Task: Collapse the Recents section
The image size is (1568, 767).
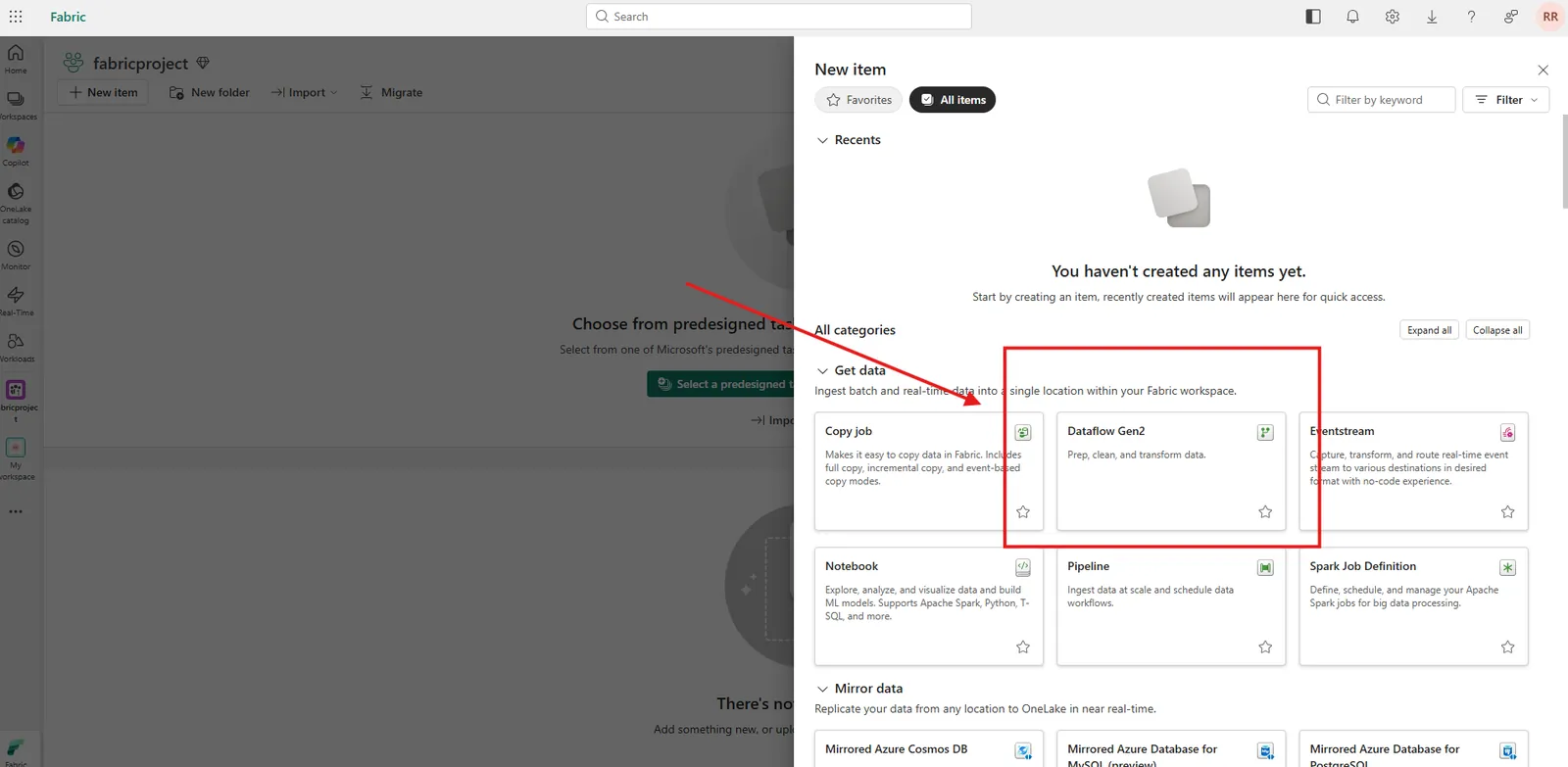Action: click(x=822, y=140)
